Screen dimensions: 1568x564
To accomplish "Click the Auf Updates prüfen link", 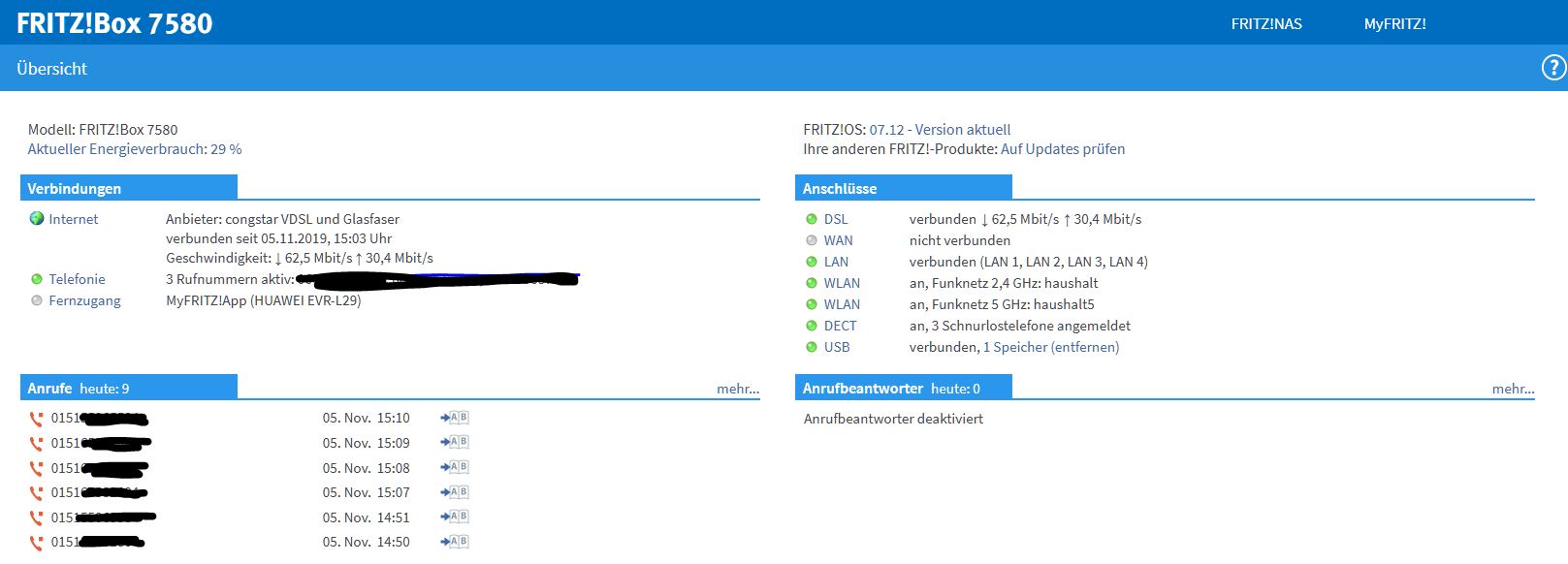I will pos(1063,149).
